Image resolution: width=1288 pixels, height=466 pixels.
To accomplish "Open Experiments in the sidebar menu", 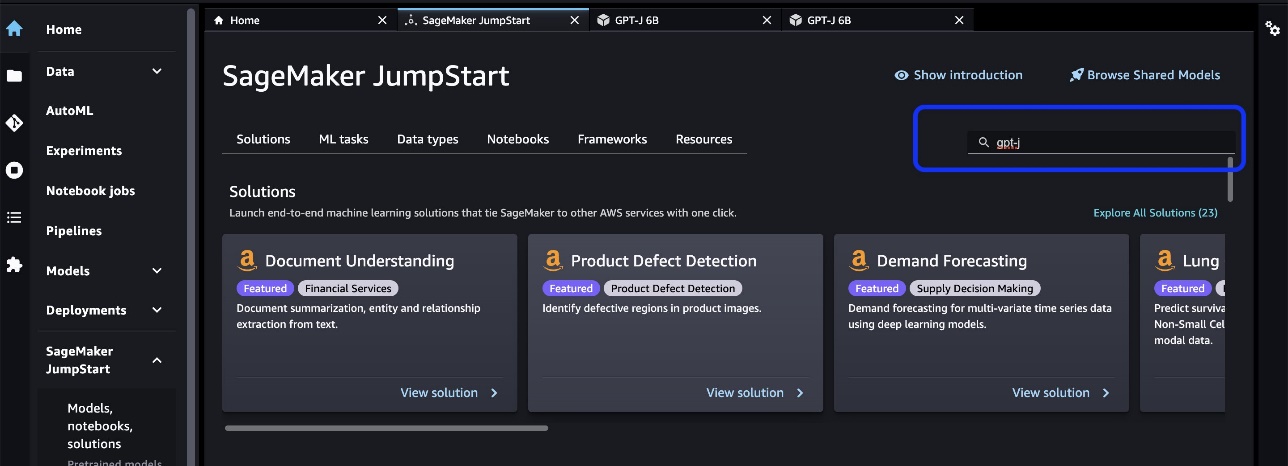I will [84, 151].
